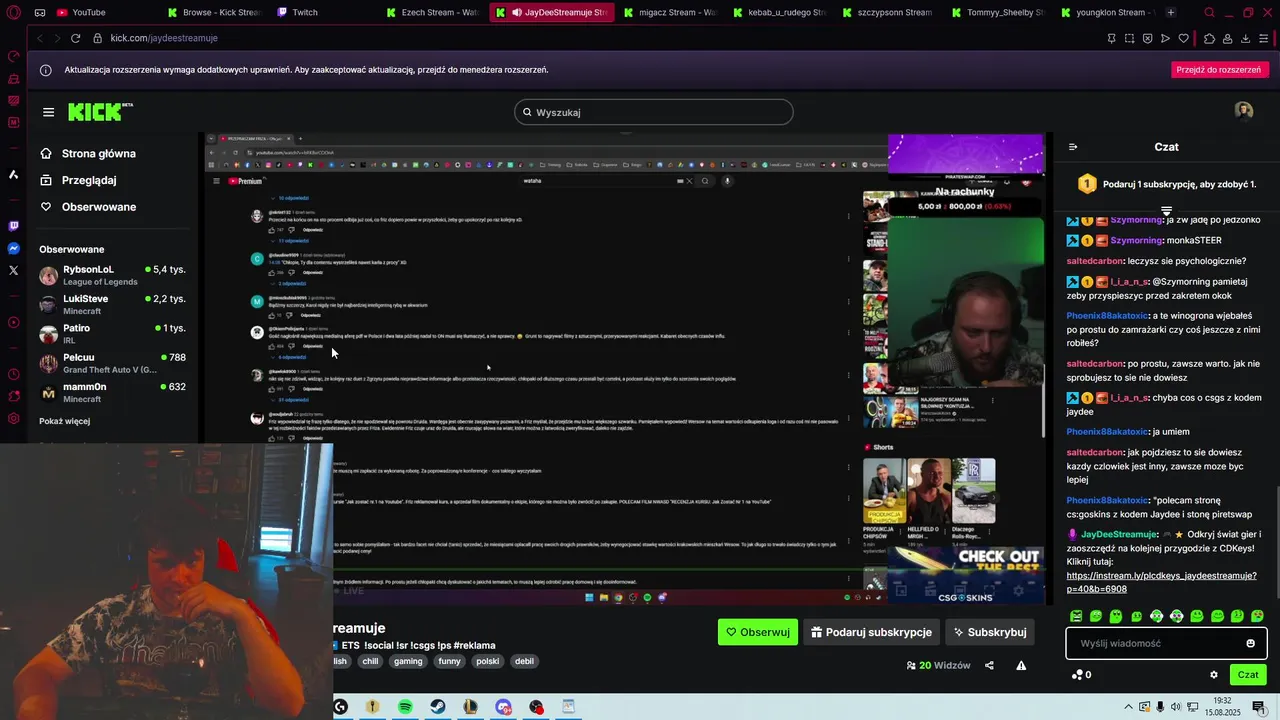
Task: Click Podaruj subskrypcje button
Action: (871, 632)
